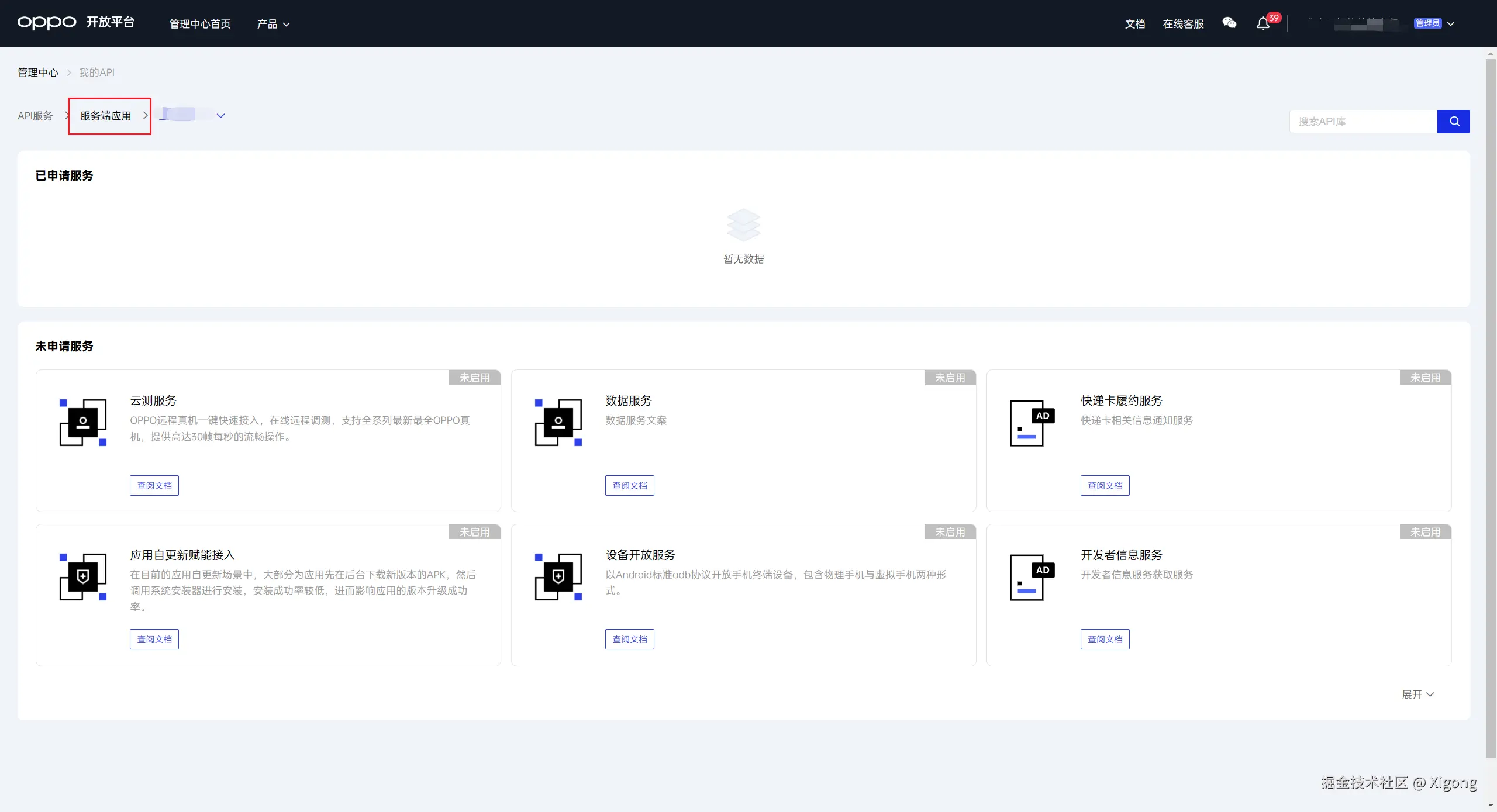Image resolution: width=1497 pixels, height=812 pixels.
Task: Expand the application selector dropdown chevron
Action: pos(220,116)
